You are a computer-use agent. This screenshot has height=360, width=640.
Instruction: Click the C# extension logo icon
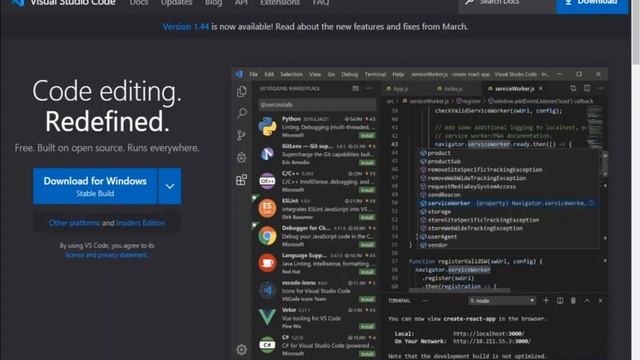pyautogui.click(x=267, y=344)
